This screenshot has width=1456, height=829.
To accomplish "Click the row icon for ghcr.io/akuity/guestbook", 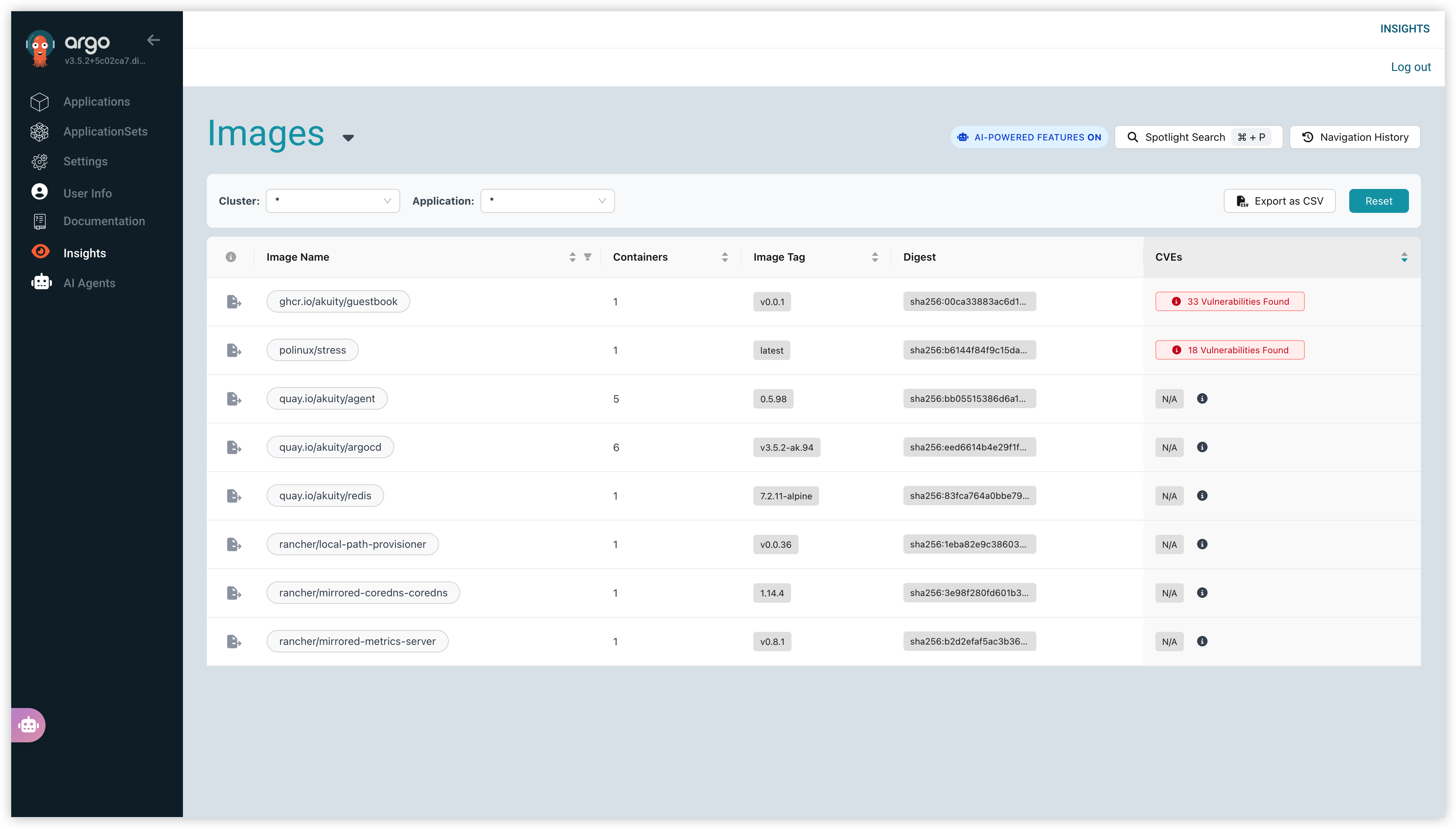I will point(233,302).
